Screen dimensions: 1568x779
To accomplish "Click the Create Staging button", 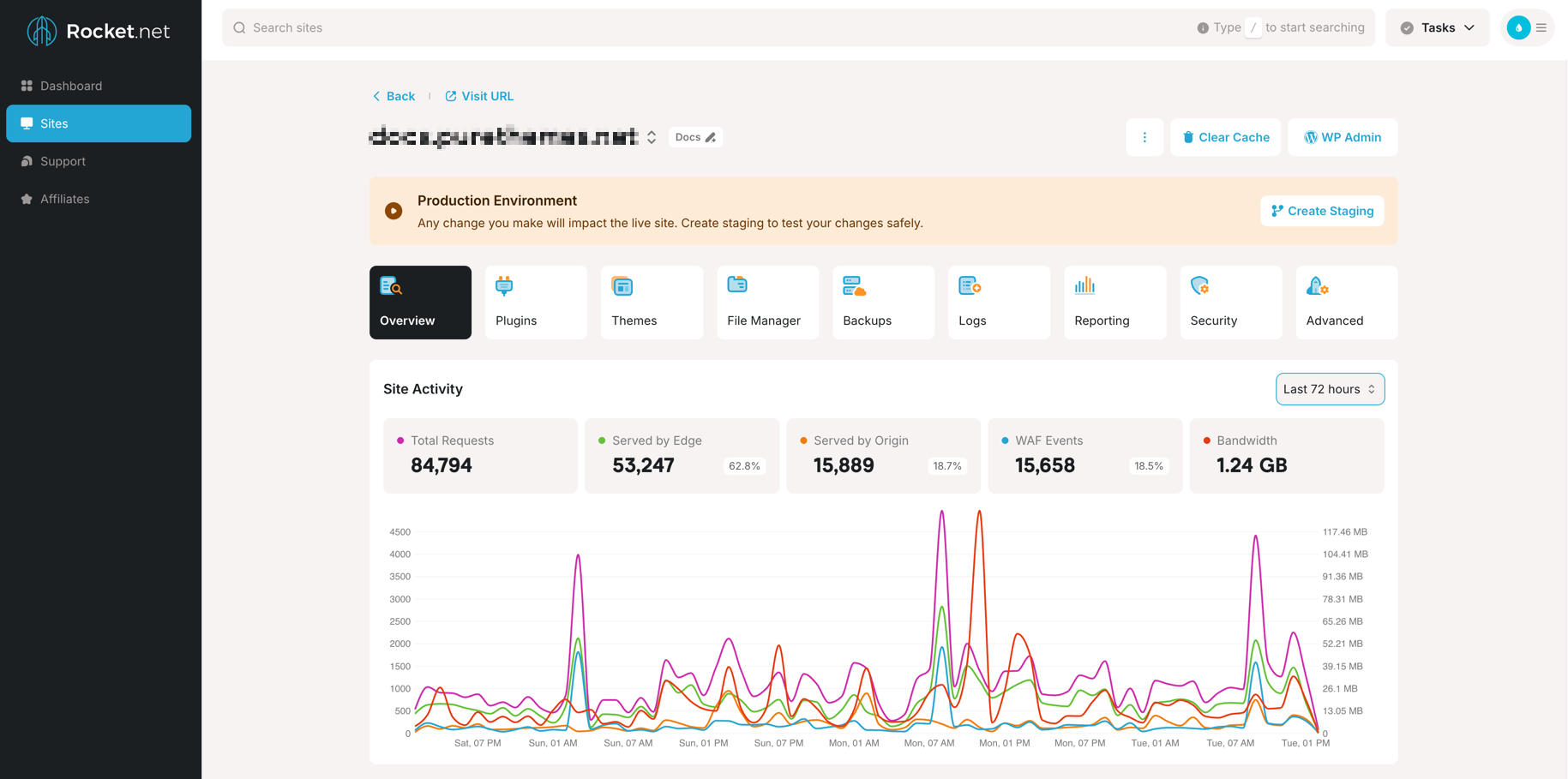I will click(1322, 211).
